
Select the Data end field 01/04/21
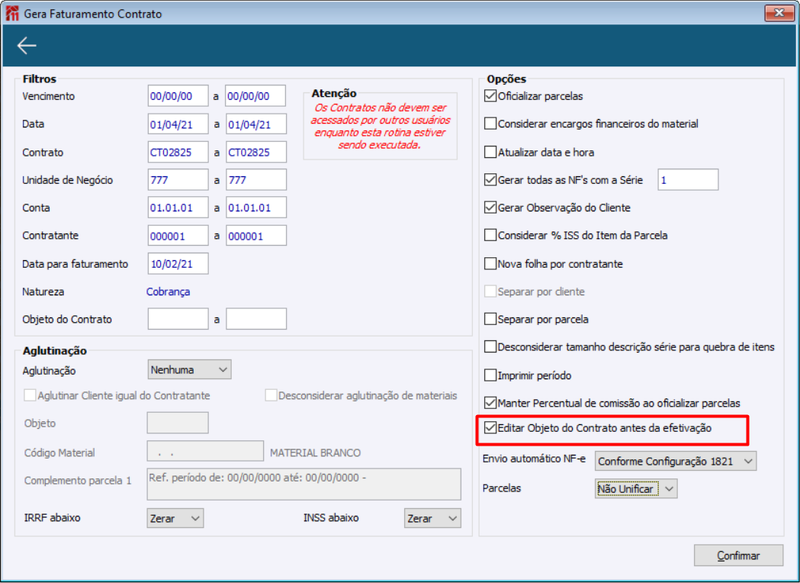tap(256, 124)
